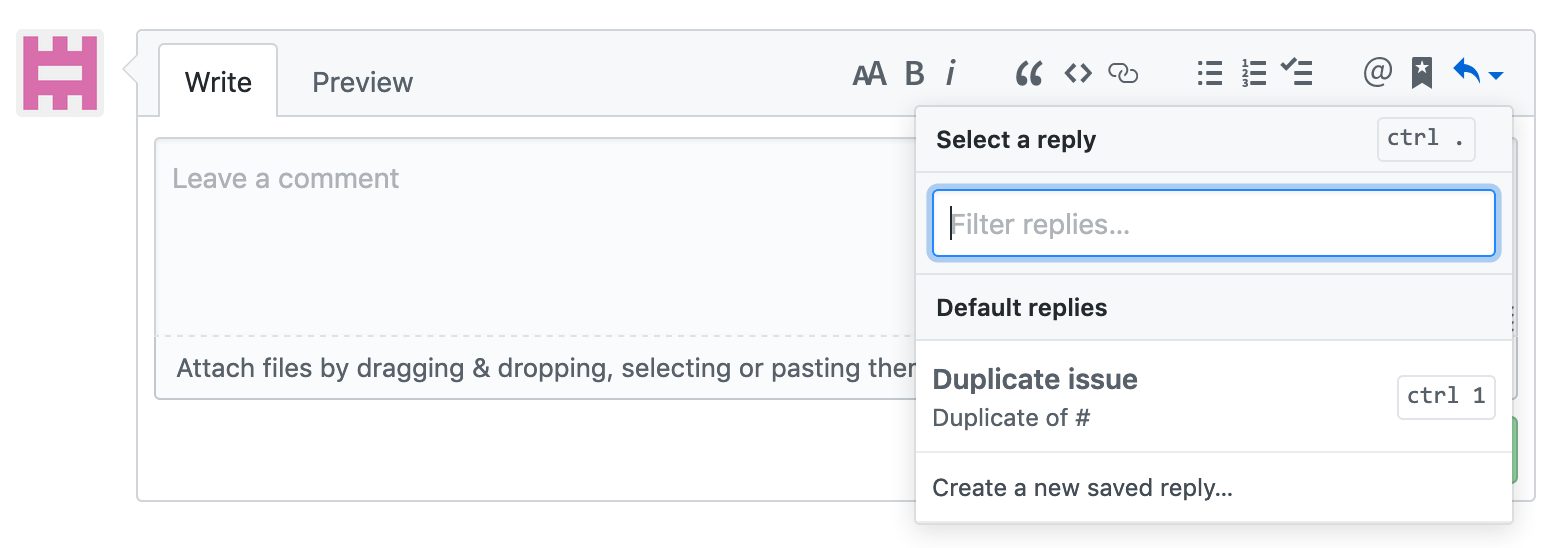Mention a user with the @ icon

tap(1377, 72)
